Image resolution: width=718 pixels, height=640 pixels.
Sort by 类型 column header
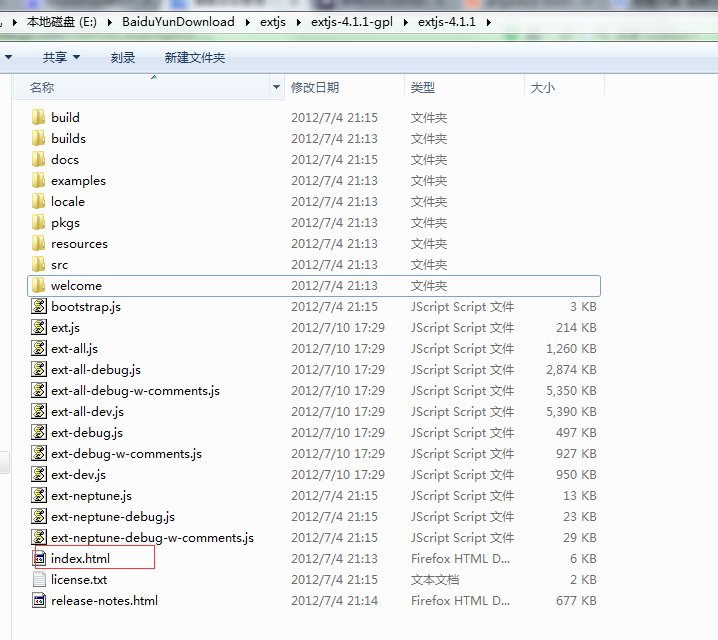pos(464,87)
